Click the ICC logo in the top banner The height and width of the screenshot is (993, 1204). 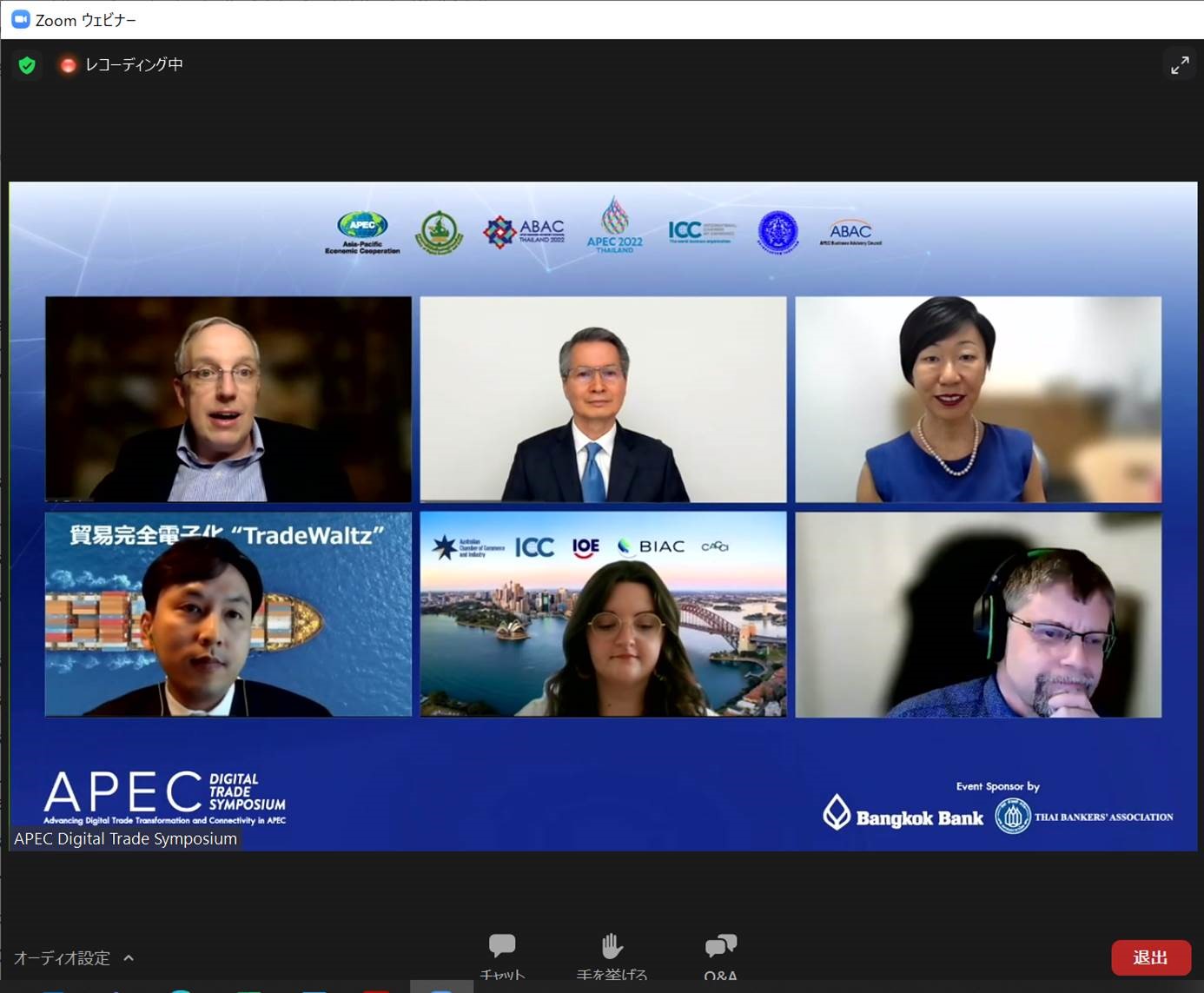click(x=702, y=231)
